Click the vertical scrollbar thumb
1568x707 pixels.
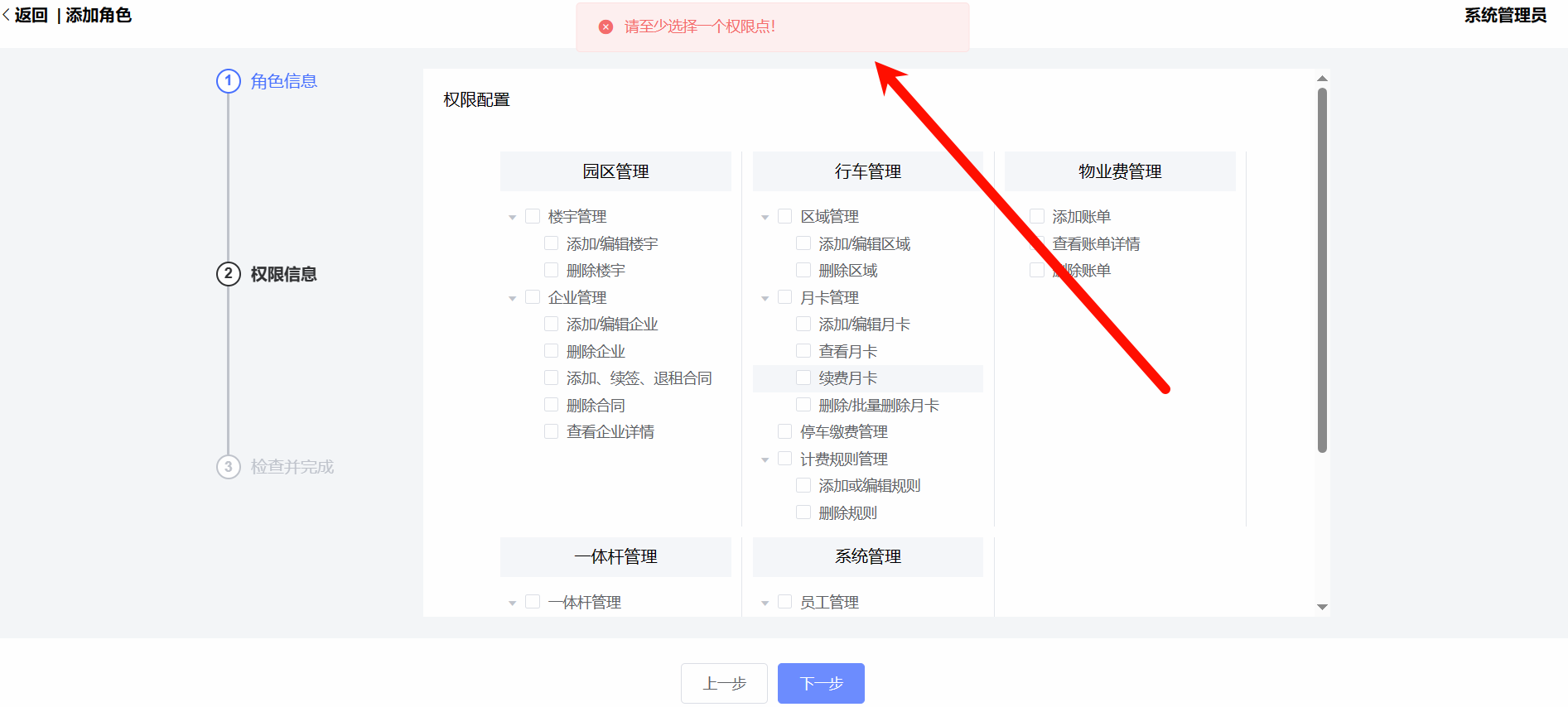click(x=1322, y=270)
